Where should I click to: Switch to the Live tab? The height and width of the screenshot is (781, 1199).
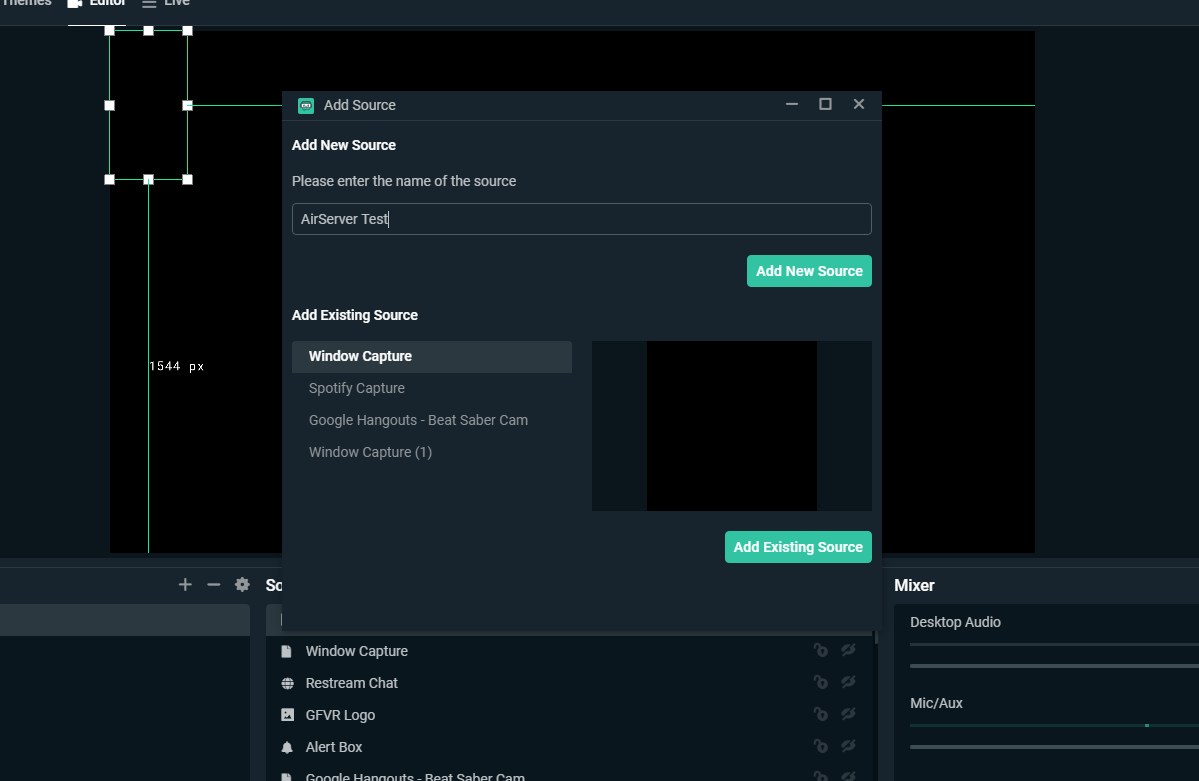[x=166, y=4]
